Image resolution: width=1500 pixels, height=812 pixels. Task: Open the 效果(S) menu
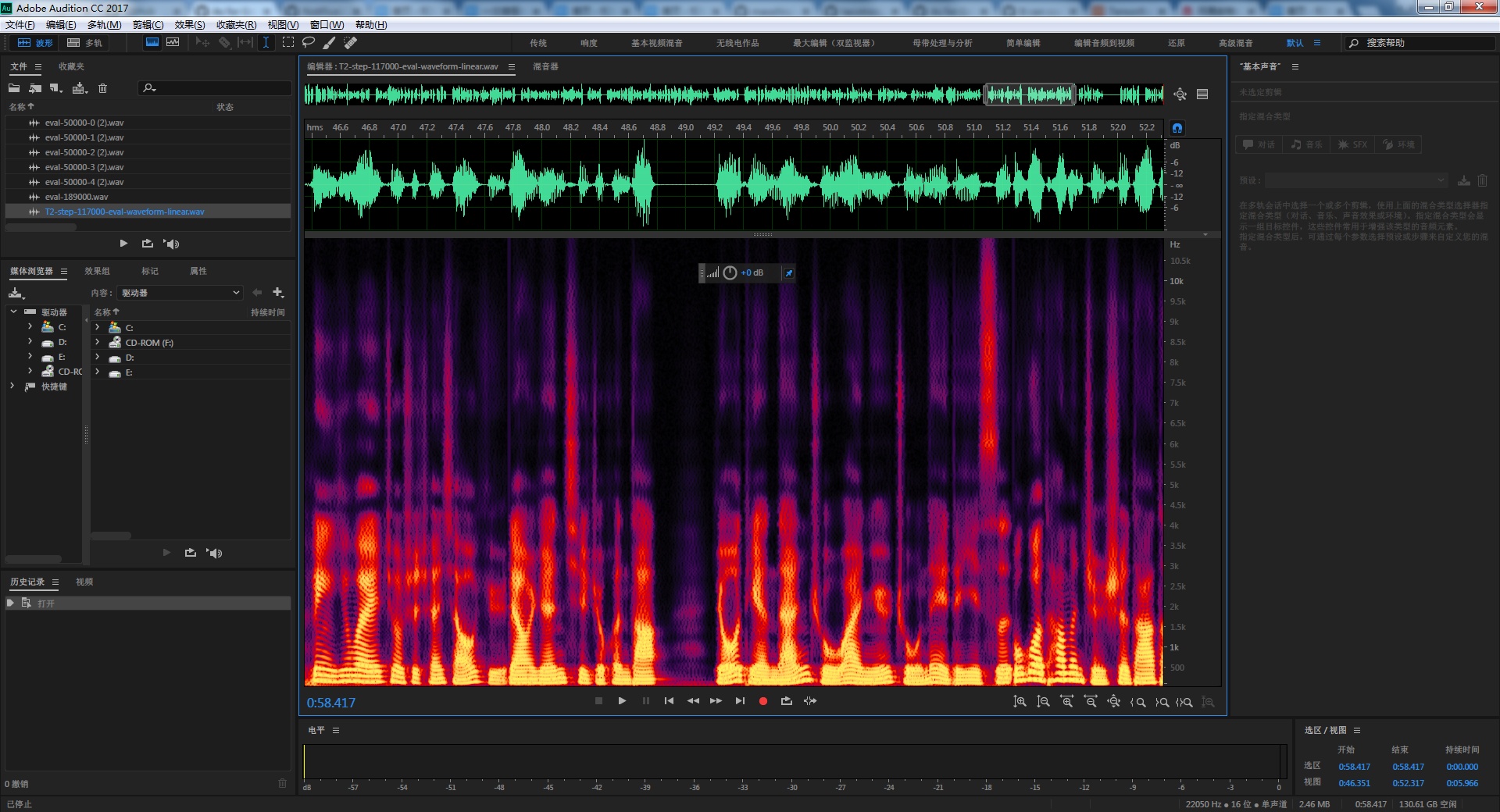(x=190, y=25)
